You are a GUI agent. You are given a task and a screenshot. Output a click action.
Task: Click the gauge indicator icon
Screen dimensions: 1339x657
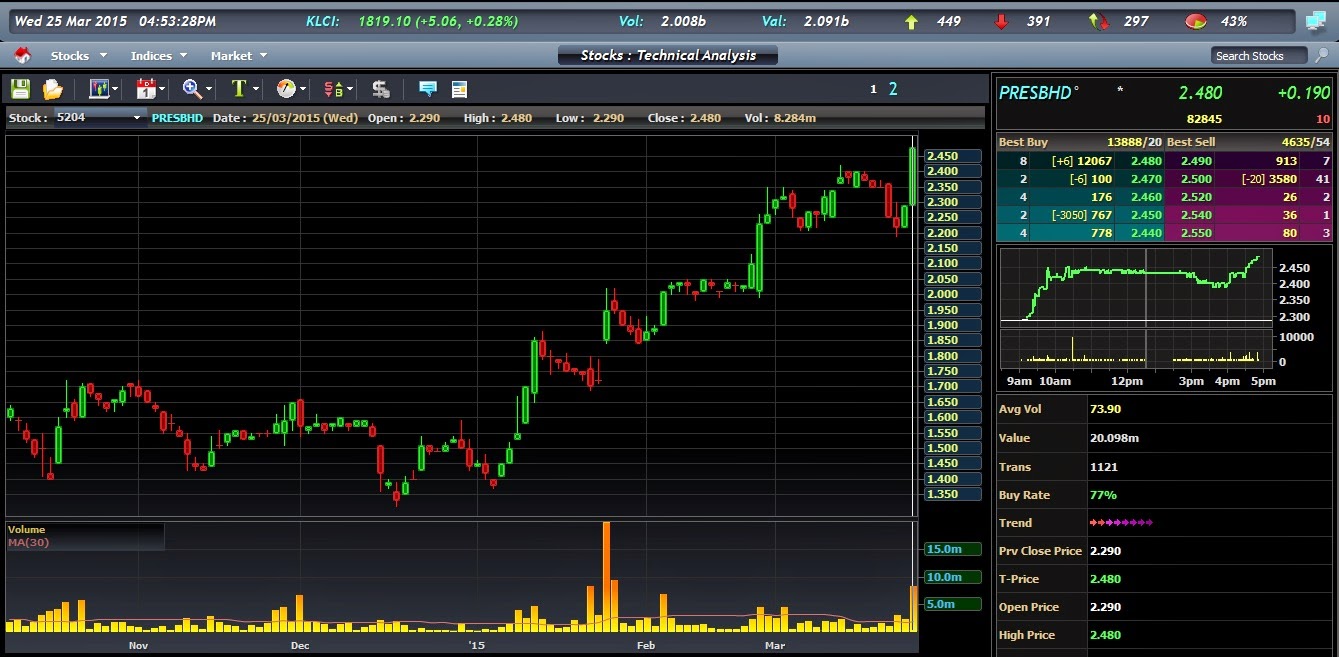(x=286, y=89)
